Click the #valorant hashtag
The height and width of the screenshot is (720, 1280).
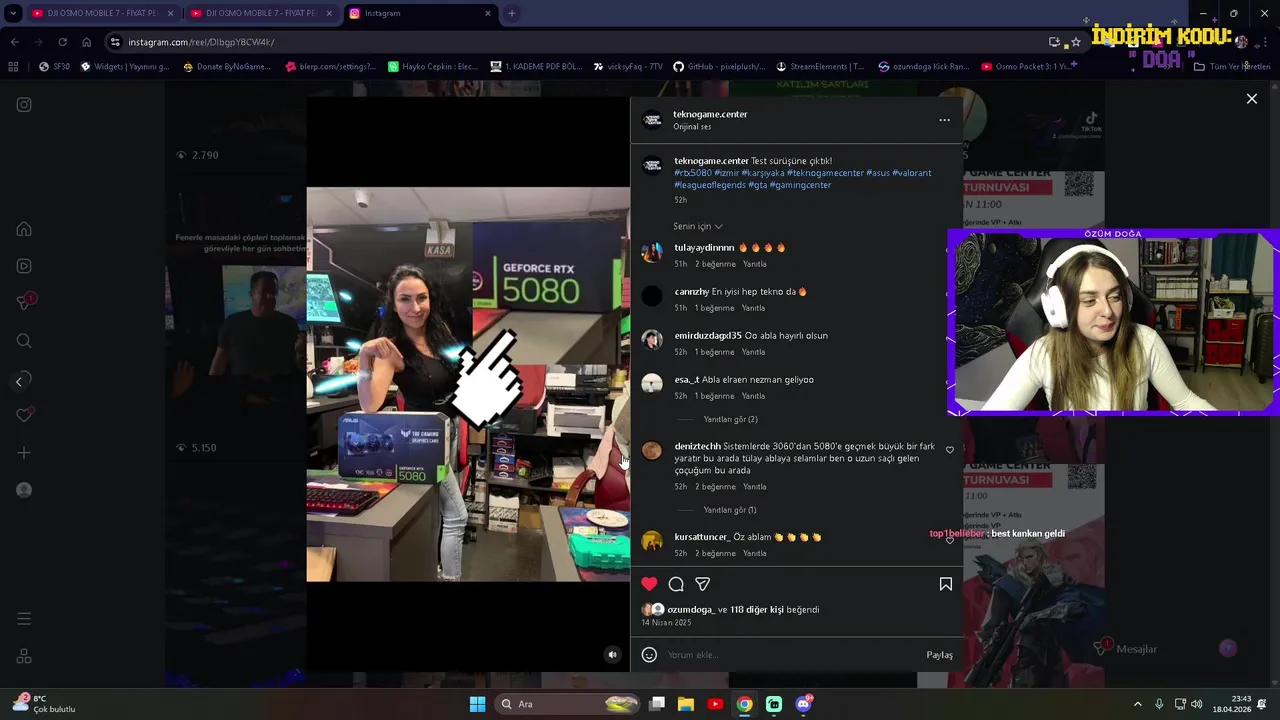(x=911, y=173)
